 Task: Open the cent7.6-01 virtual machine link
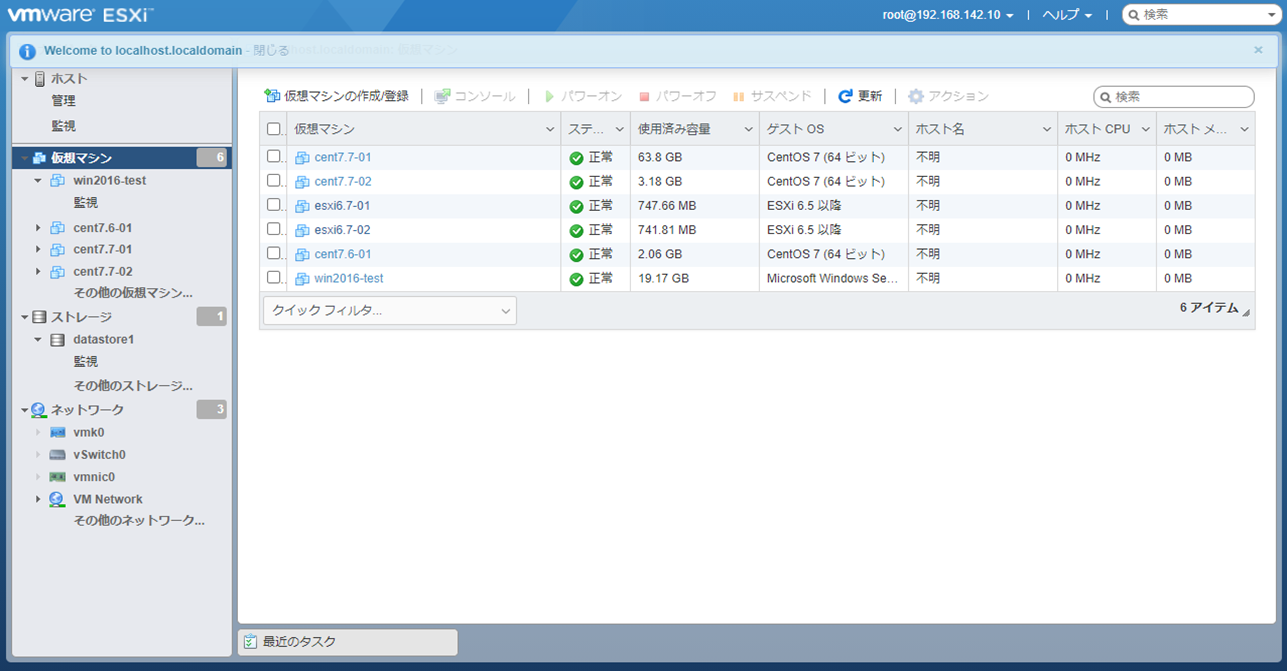pos(344,253)
